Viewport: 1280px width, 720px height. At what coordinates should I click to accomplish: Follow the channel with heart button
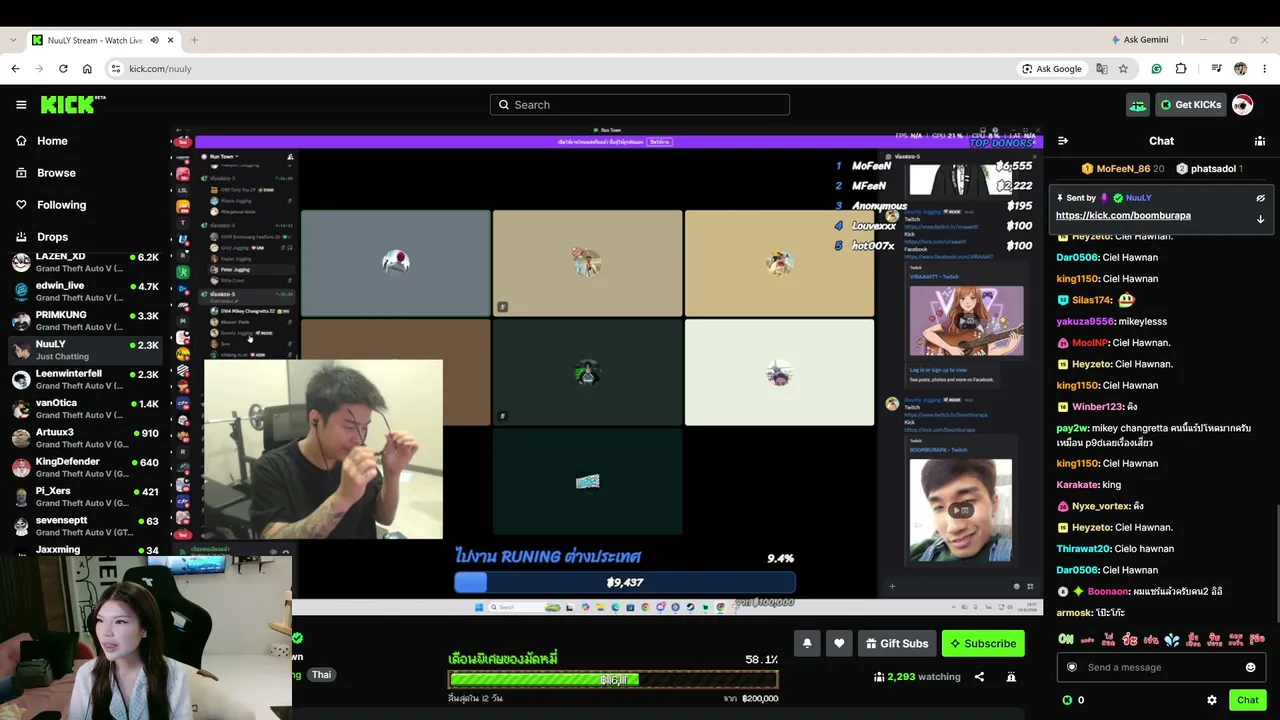tap(839, 643)
